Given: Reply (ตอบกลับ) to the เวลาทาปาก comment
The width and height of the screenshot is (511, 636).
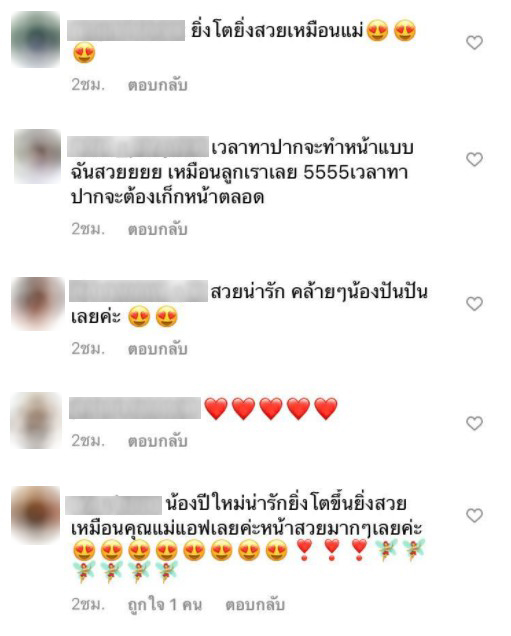Looking at the screenshot, I should click(157, 229).
